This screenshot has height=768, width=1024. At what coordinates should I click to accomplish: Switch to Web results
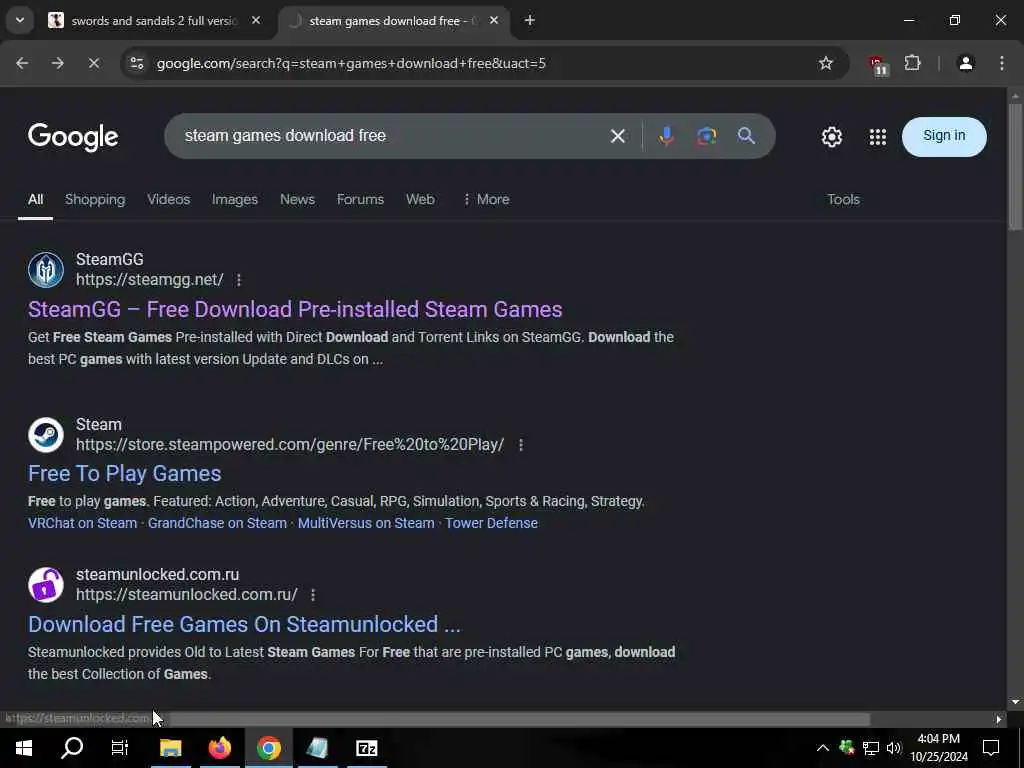(x=420, y=200)
